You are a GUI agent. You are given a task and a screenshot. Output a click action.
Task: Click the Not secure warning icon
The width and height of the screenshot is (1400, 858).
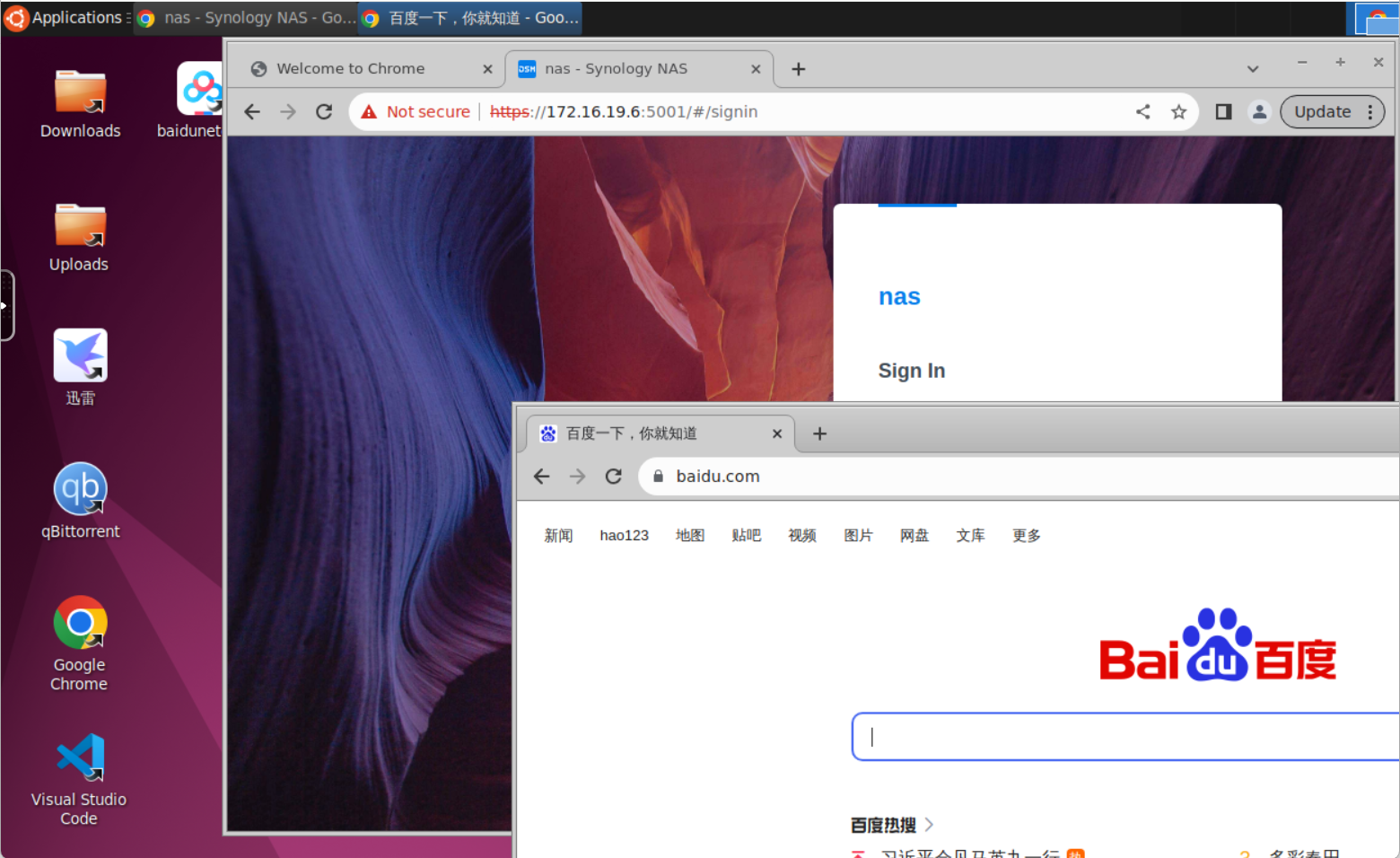point(369,111)
